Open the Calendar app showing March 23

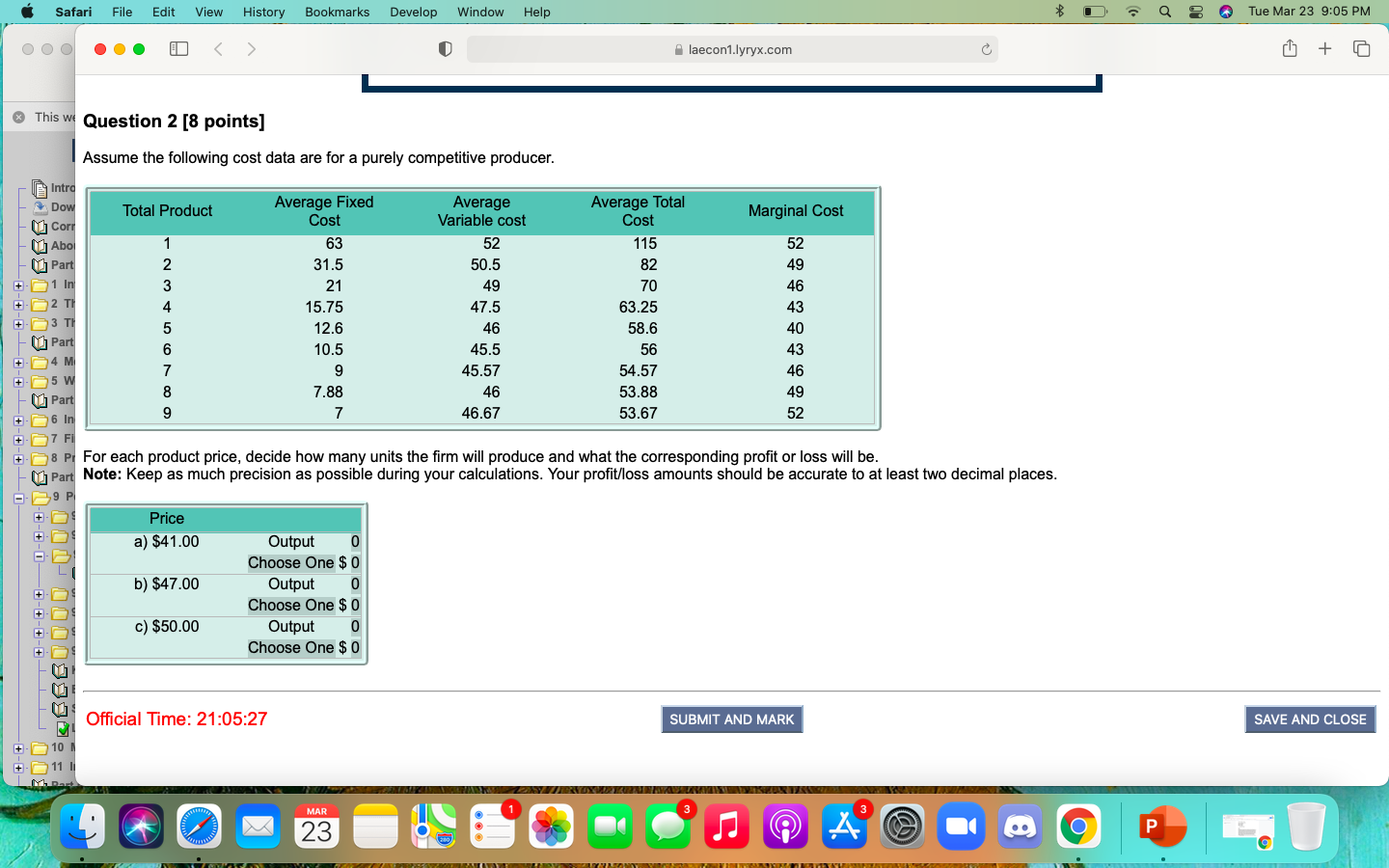point(316,827)
